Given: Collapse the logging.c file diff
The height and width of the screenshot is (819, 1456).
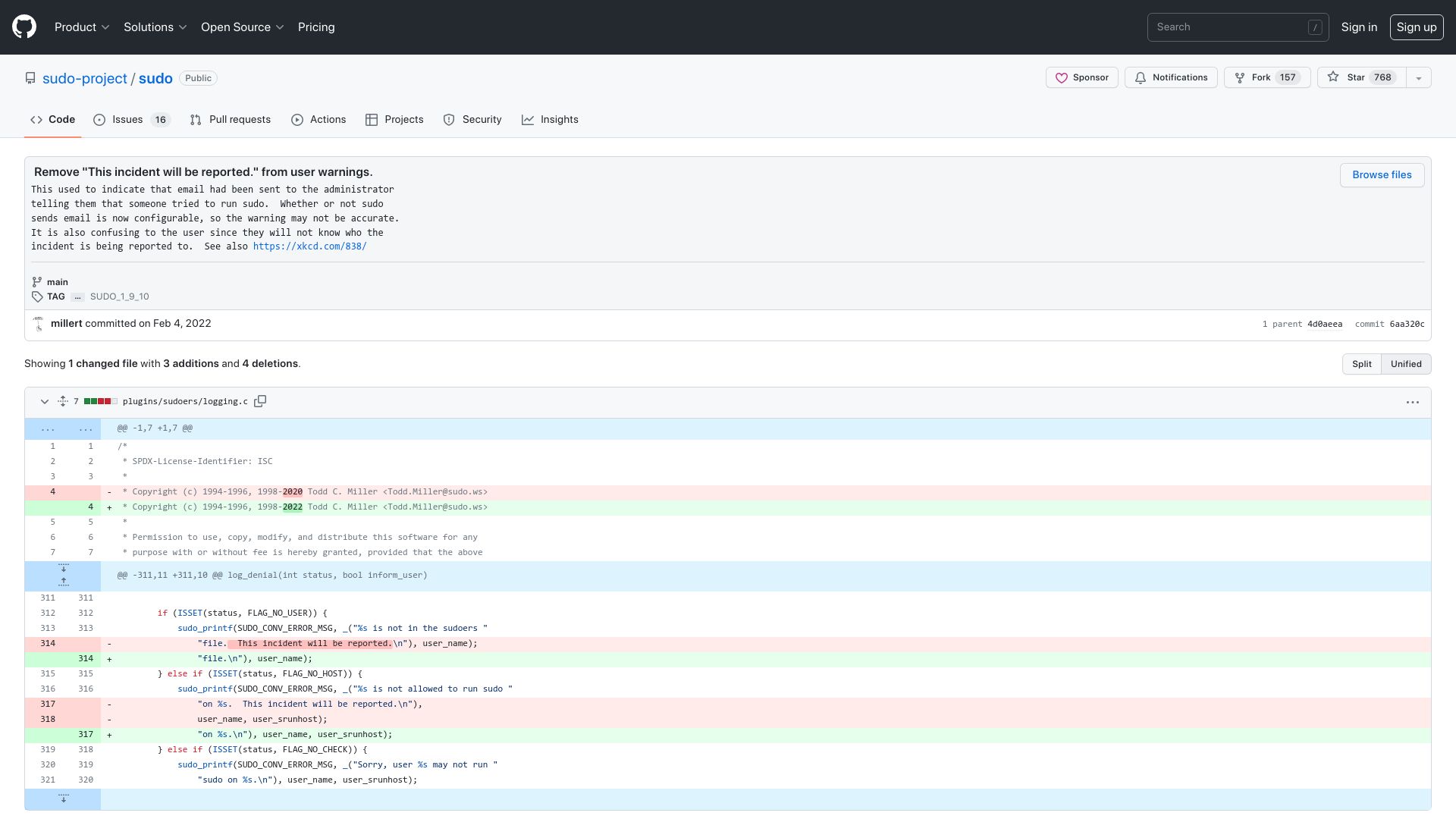Looking at the screenshot, I should [x=45, y=401].
